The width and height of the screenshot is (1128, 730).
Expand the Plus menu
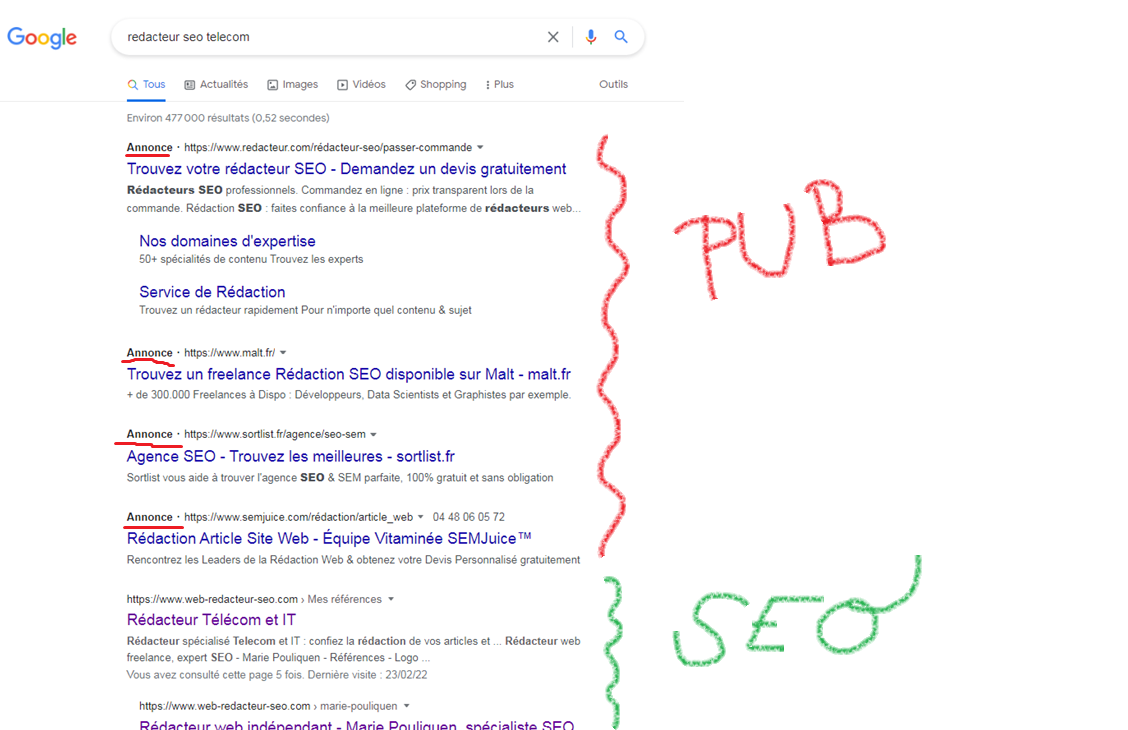pyautogui.click(x=500, y=84)
